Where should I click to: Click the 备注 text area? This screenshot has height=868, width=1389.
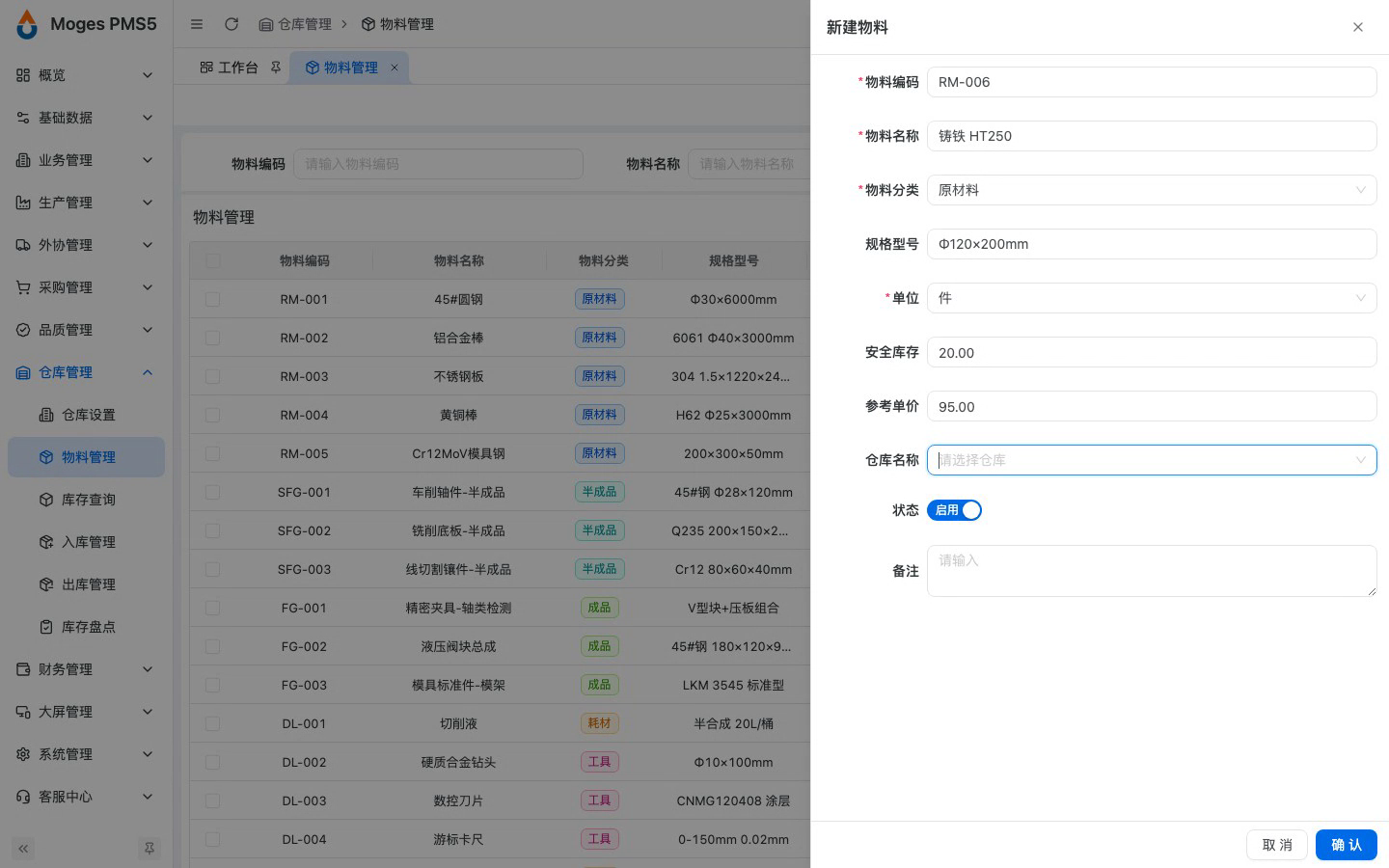point(1152,571)
